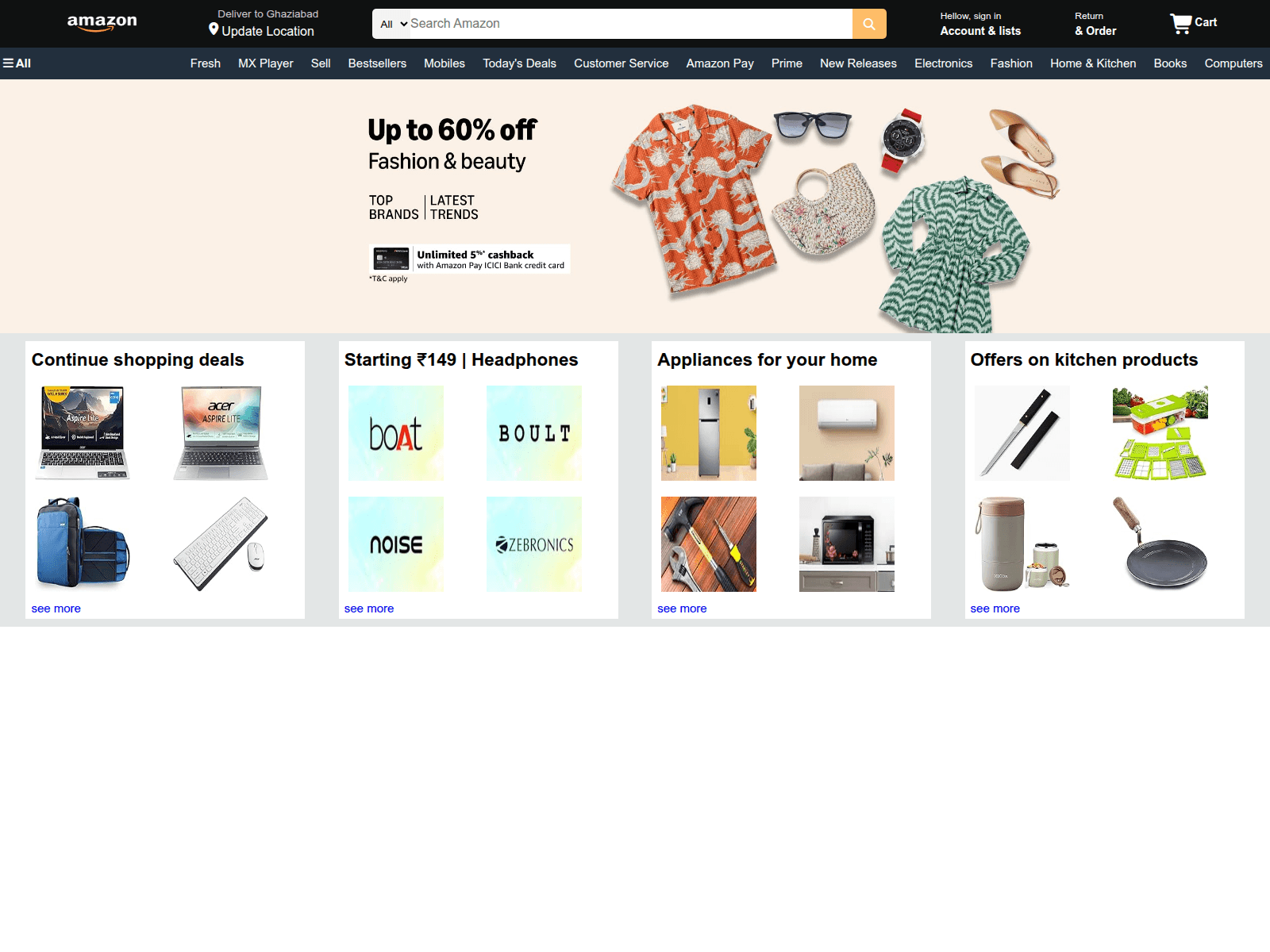This screenshot has height=952, width=1270.
Task: Click the orange search magnifier button
Action: 869,24
